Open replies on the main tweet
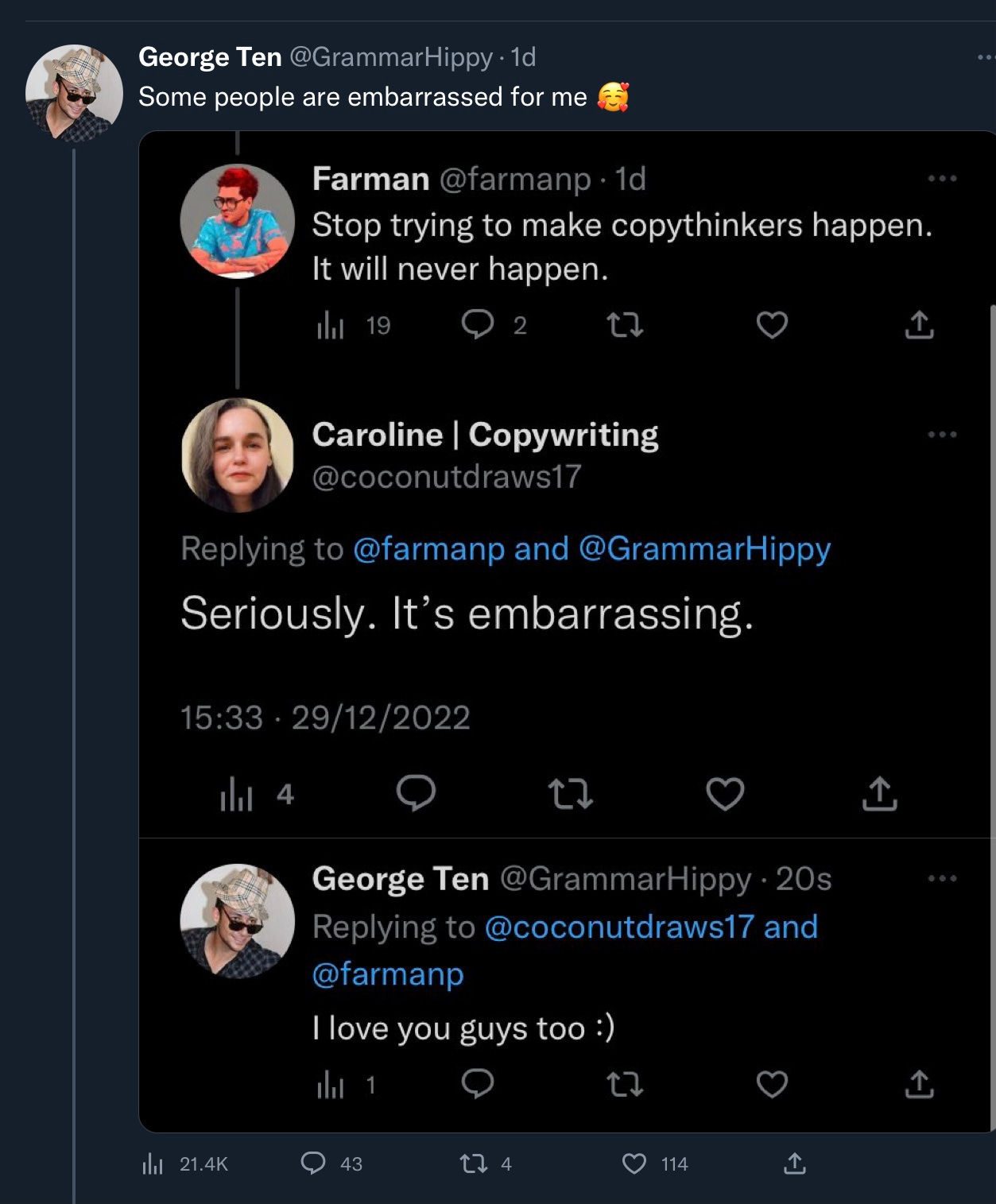Viewport: 996px width, 1204px height. (x=313, y=1163)
